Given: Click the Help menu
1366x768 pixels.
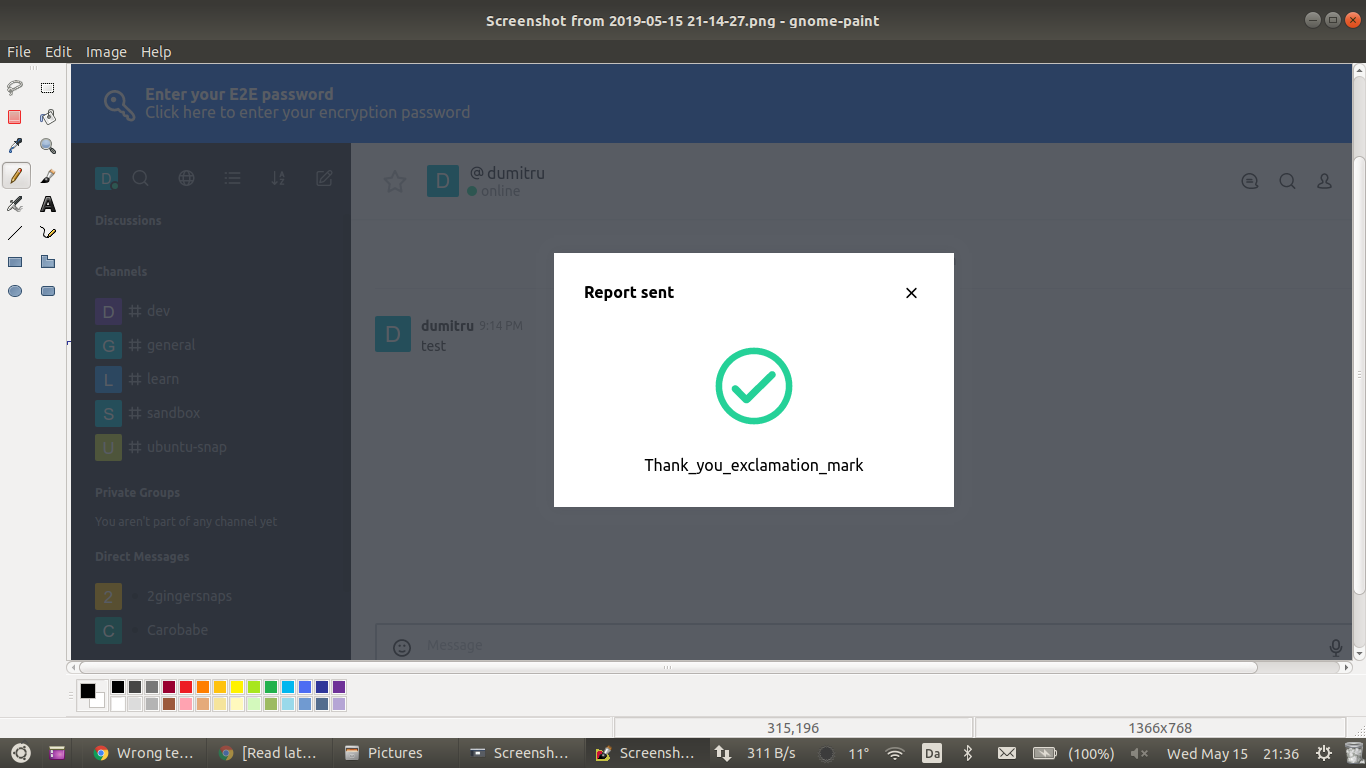Looking at the screenshot, I should [x=156, y=52].
